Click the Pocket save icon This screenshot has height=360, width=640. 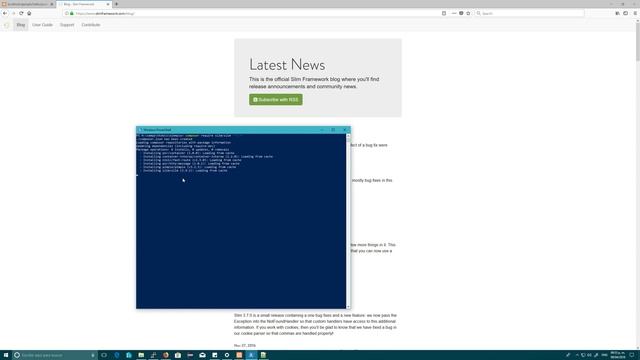(x=461, y=13)
